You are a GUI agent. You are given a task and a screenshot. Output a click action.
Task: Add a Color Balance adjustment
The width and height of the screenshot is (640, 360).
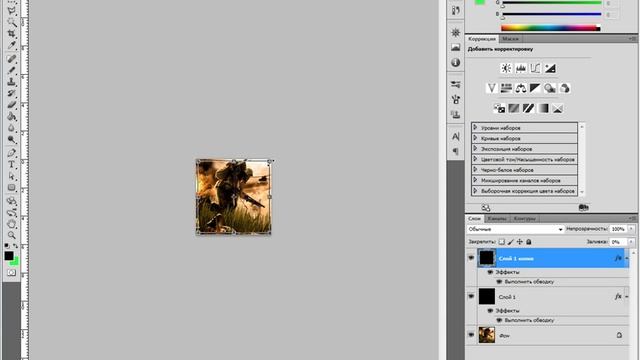click(x=521, y=88)
